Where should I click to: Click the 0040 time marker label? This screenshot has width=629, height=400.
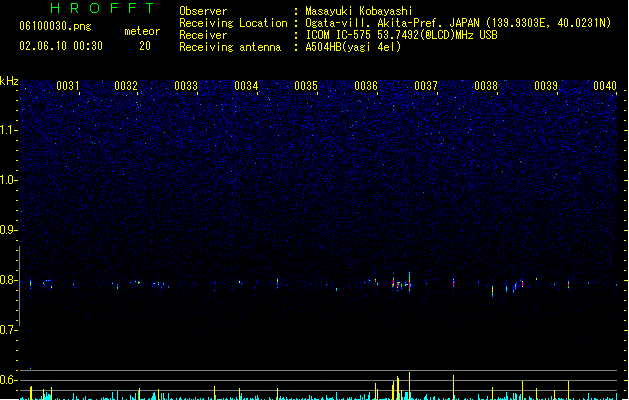(x=605, y=86)
